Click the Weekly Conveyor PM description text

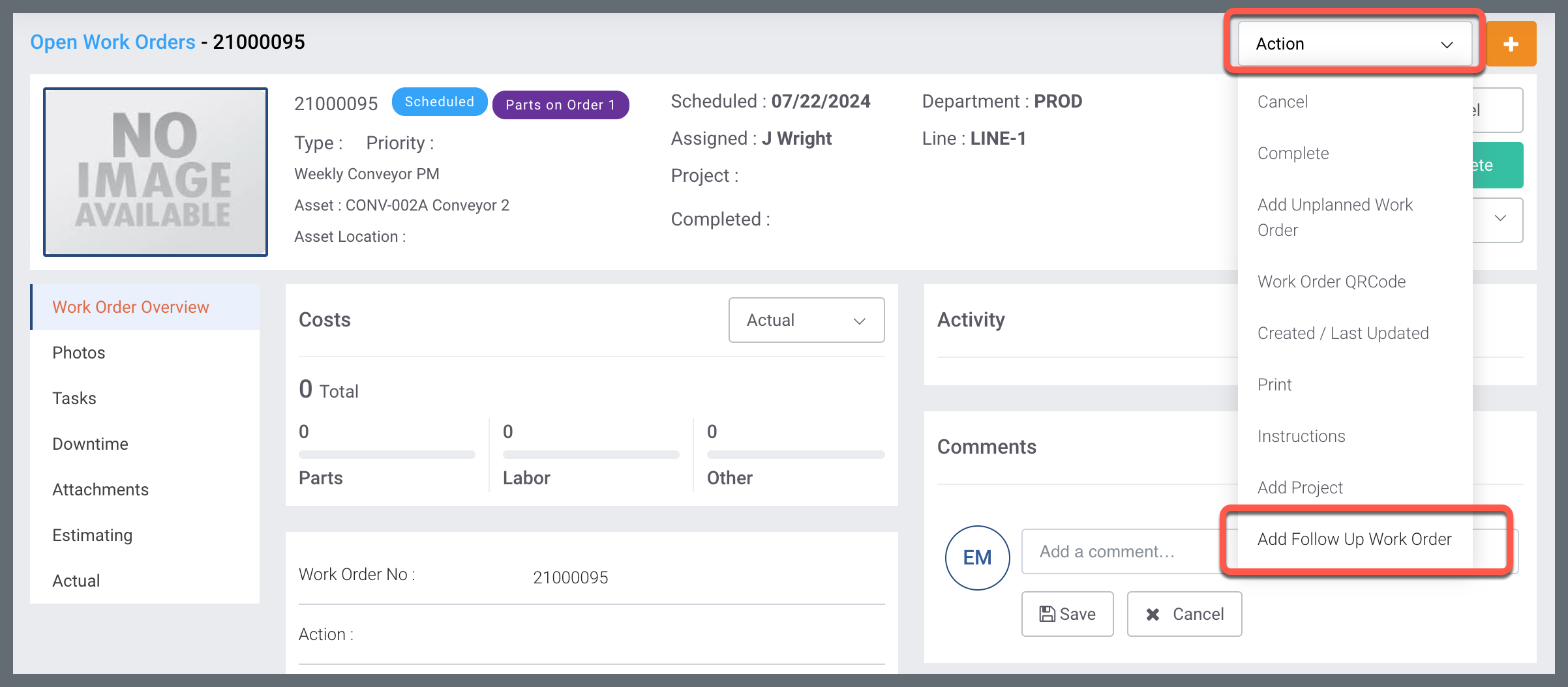367,174
